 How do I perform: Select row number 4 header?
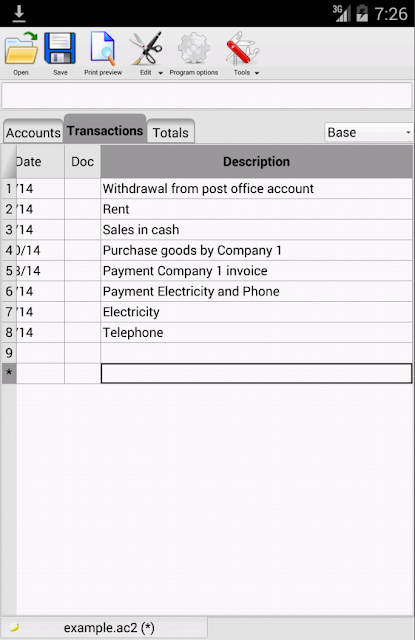pyautogui.click(x=9, y=250)
